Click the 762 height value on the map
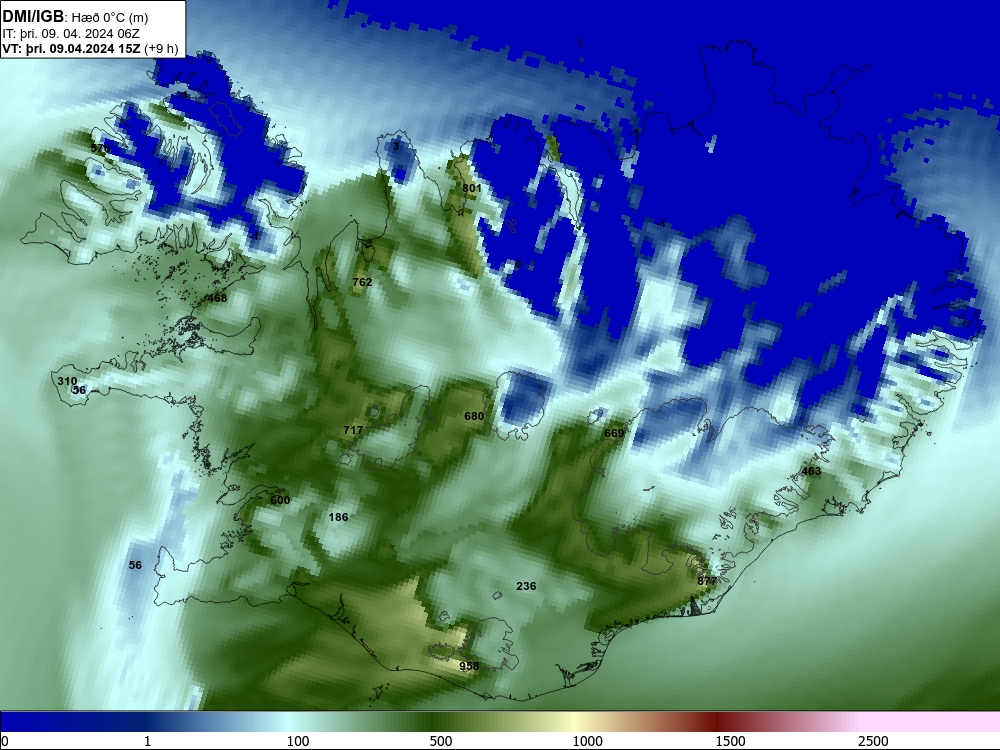The image size is (1000, 750). (x=362, y=282)
